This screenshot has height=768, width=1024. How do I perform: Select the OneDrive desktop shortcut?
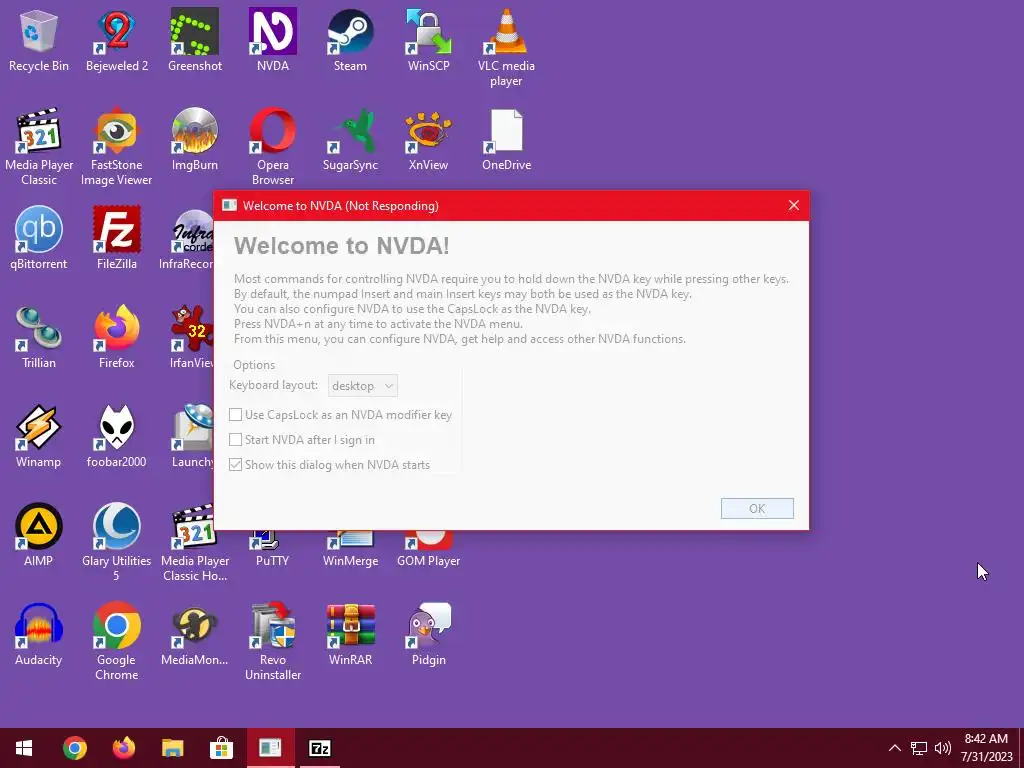(x=506, y=140)
